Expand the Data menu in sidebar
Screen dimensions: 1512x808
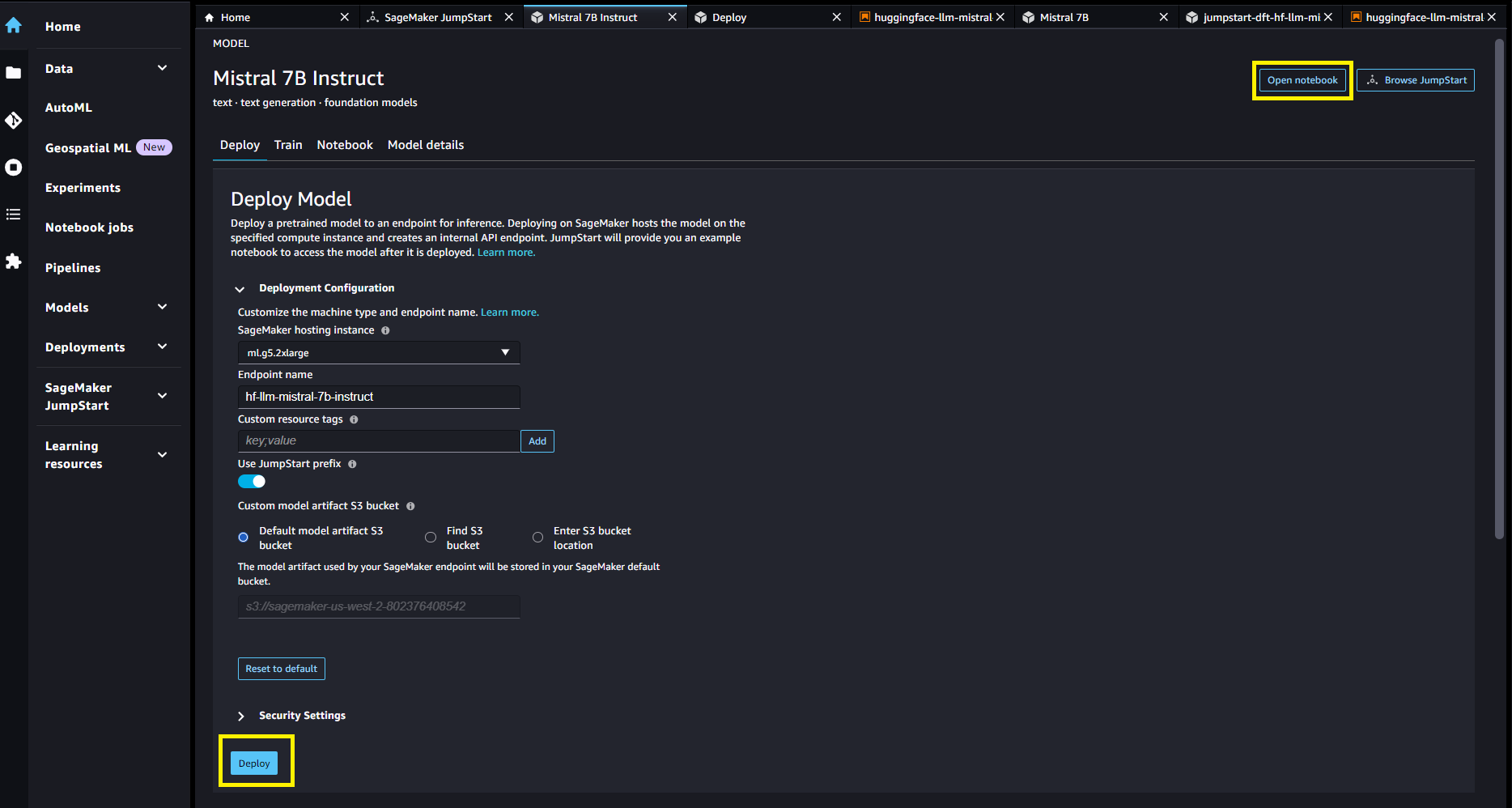(x=163, y=68)
